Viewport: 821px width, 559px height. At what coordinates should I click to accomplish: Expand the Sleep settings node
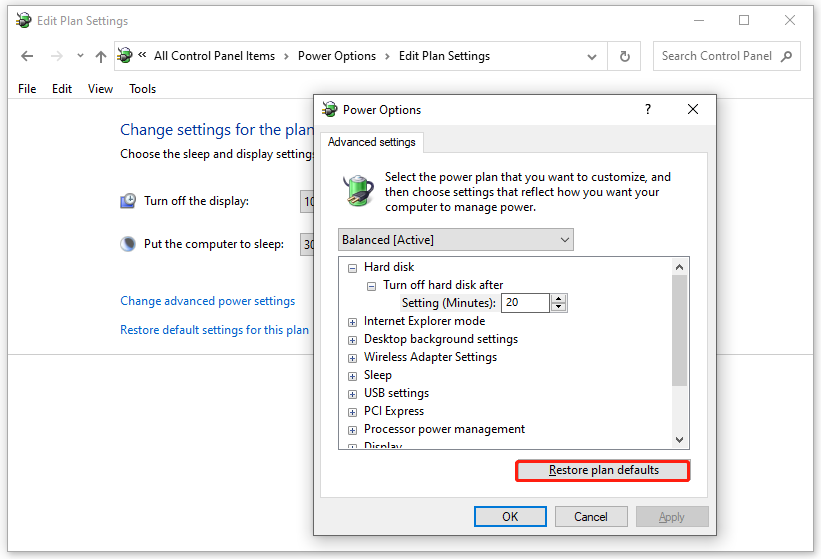(x=352, y=376)
